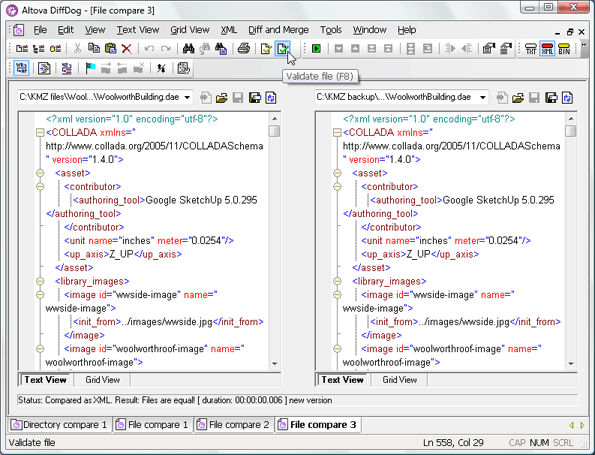Image resolution: width=595 pixels, height=455 pixels.
Task: Select the left pane Text View tab
Action: pos(45,380)
